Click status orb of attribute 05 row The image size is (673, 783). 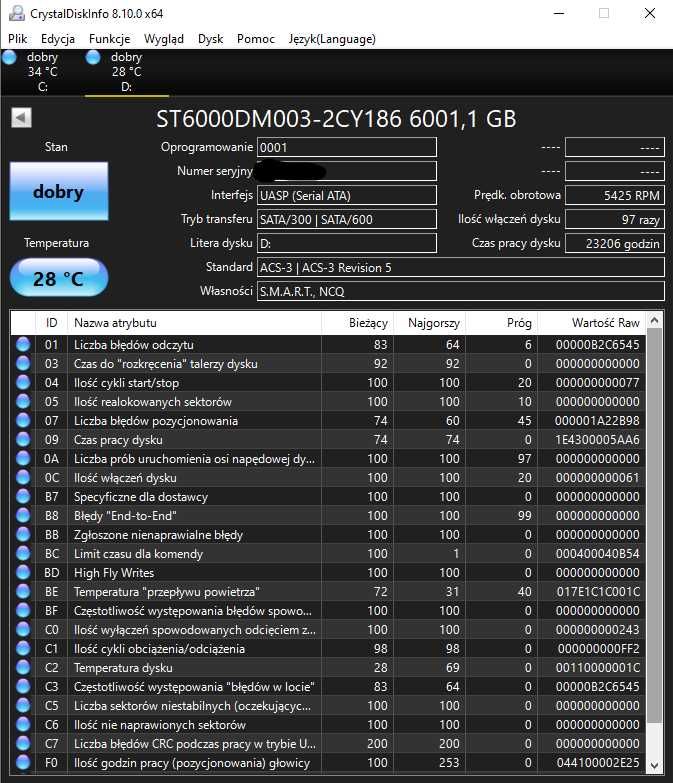pyautogui.click(x=23, y=401)
